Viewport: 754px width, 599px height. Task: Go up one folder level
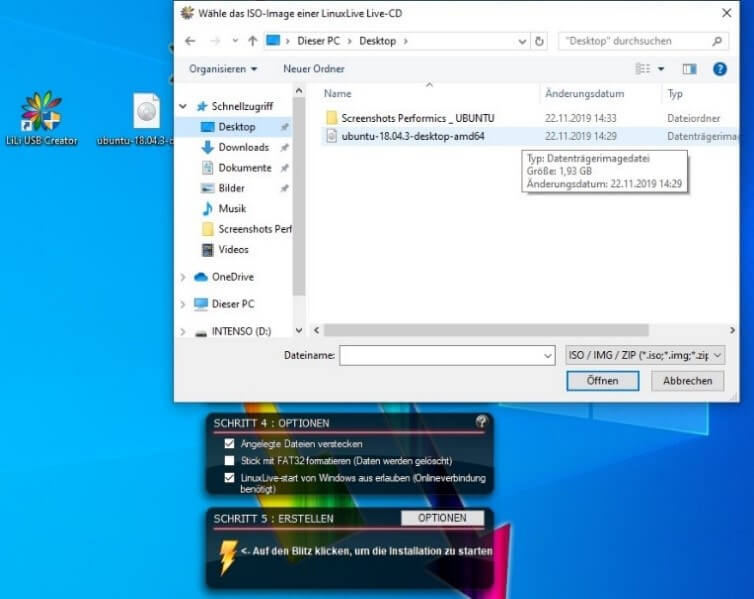click(252, 41)
